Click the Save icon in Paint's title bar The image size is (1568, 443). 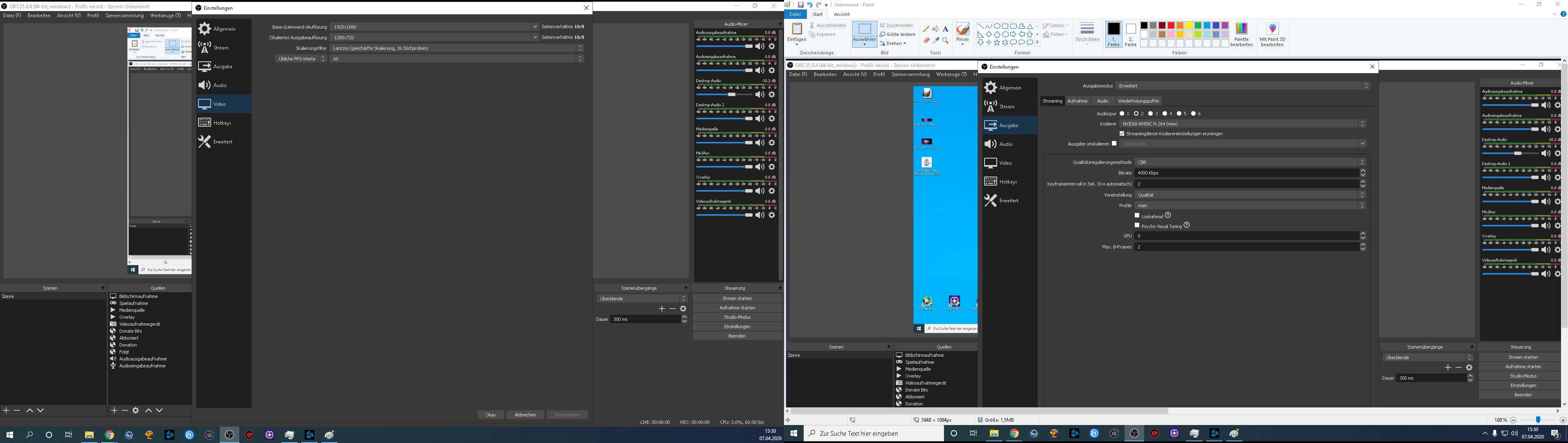click(x=800, y=5)
